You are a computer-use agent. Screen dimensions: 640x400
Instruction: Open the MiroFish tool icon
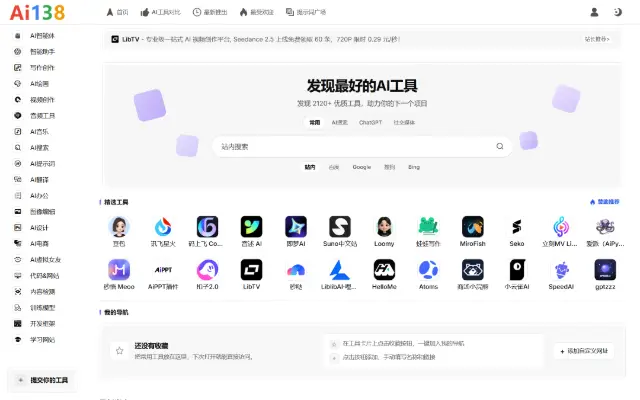pyautogui.click(x=473, y=227)
